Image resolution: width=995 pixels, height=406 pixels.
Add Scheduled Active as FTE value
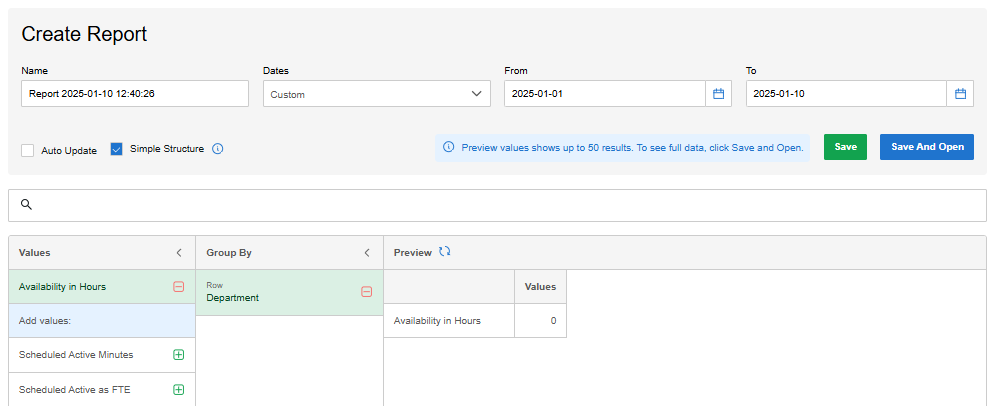coord(178,390)
